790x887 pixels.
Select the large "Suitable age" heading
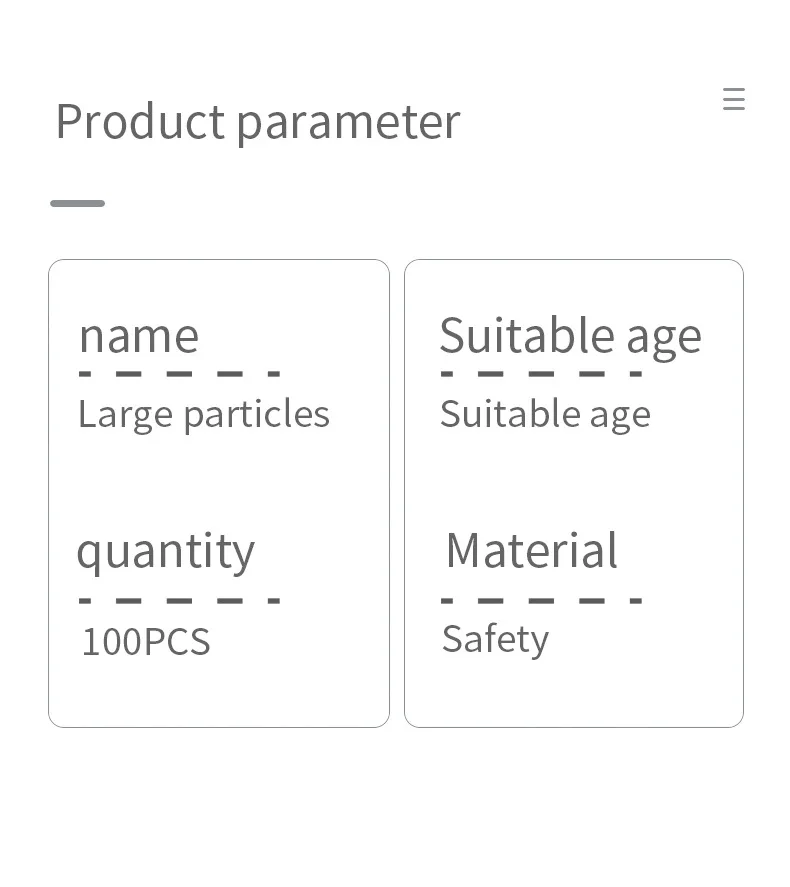(570, 335)
